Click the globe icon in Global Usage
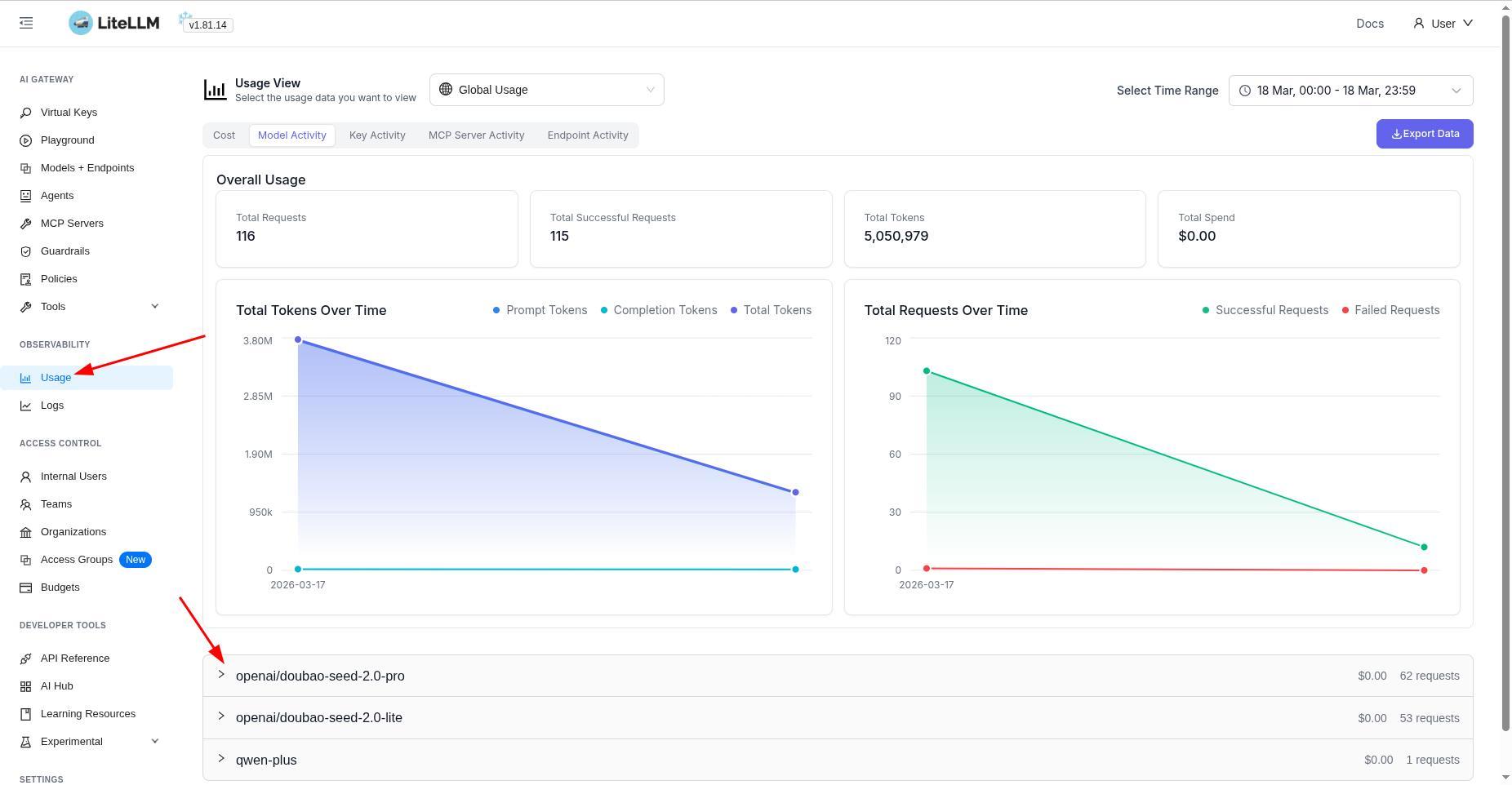The height and width of the screenshot is (785, 1512). coord(446,89)
